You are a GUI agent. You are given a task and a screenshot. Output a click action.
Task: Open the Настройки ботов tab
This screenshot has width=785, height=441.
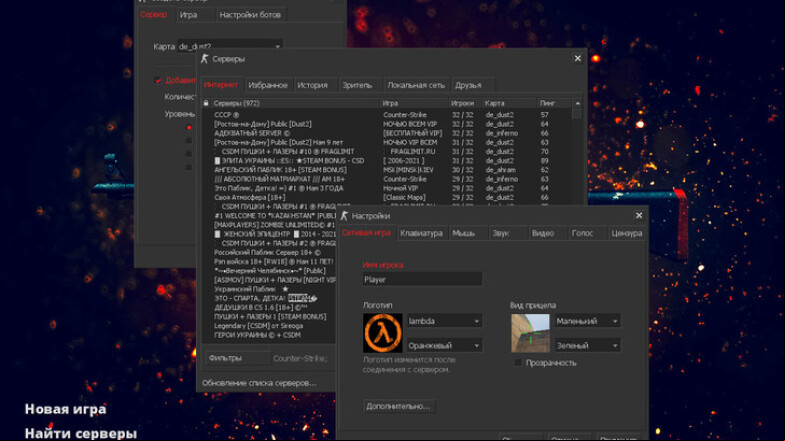tap(250, 15)
